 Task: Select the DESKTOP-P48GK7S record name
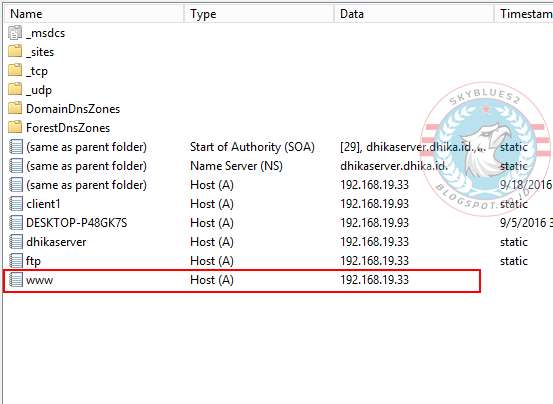(77, 223)
